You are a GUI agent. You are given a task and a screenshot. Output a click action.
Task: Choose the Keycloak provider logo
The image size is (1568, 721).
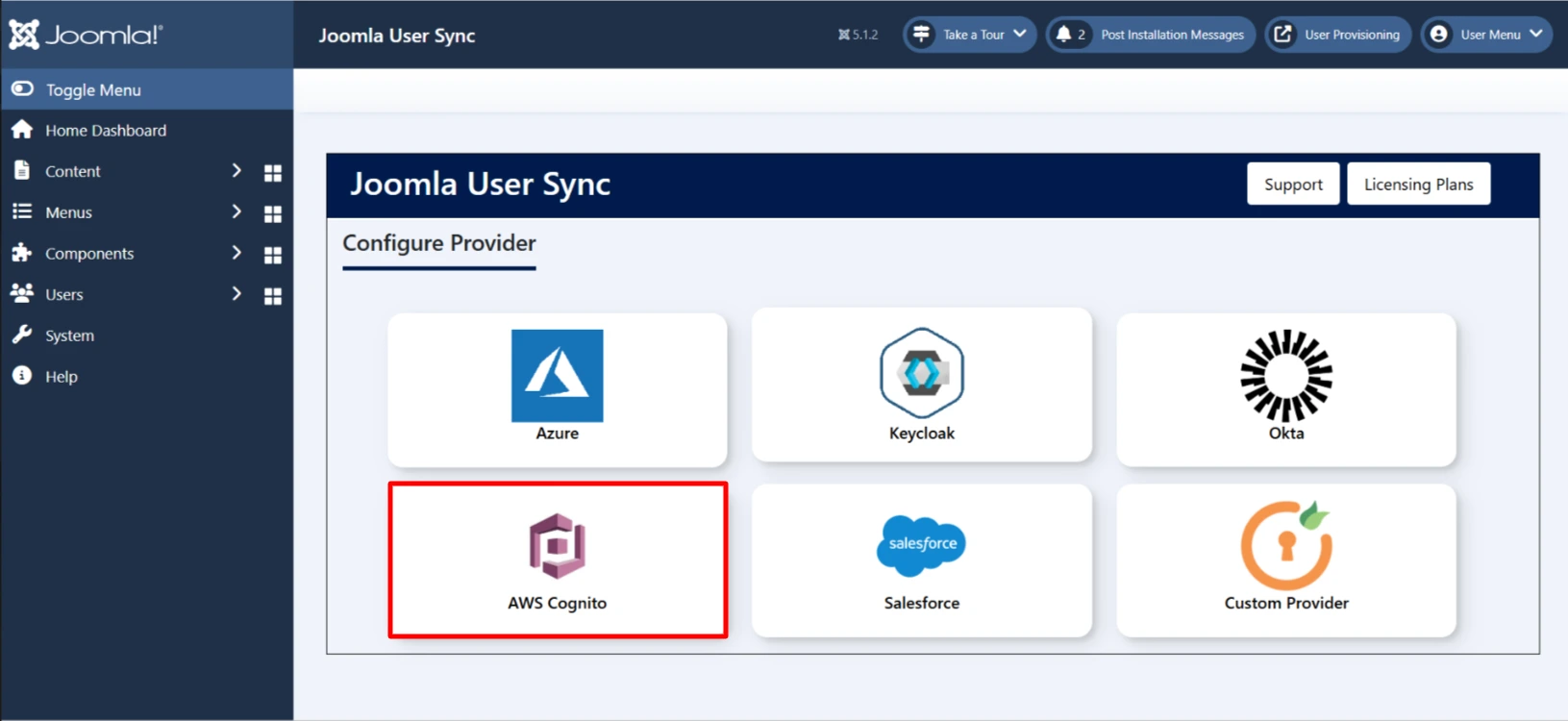click(922, 374)
